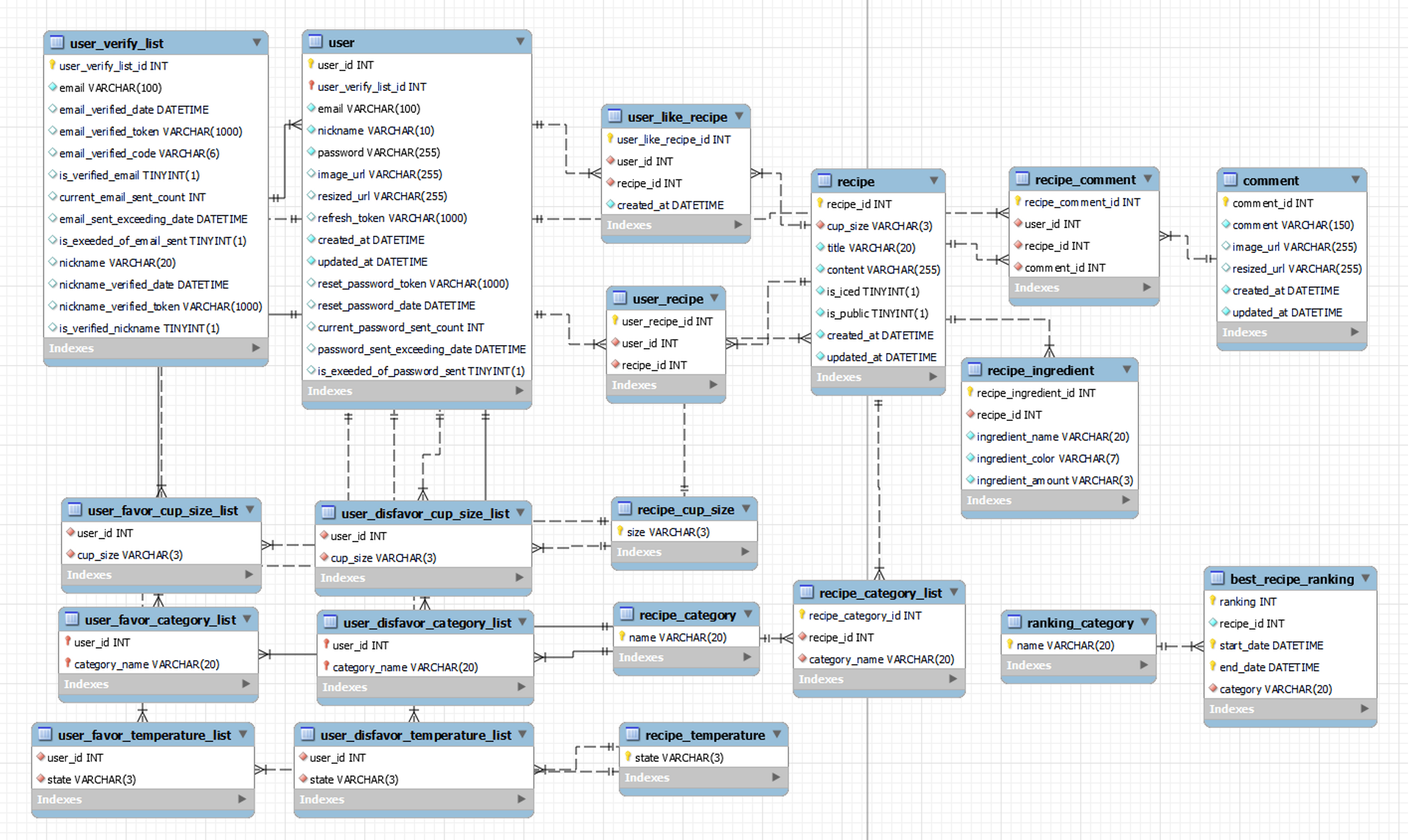Screen dimensions: 1408x840
Task: Select the user_recipe table title
Action: tap(668, 298)
